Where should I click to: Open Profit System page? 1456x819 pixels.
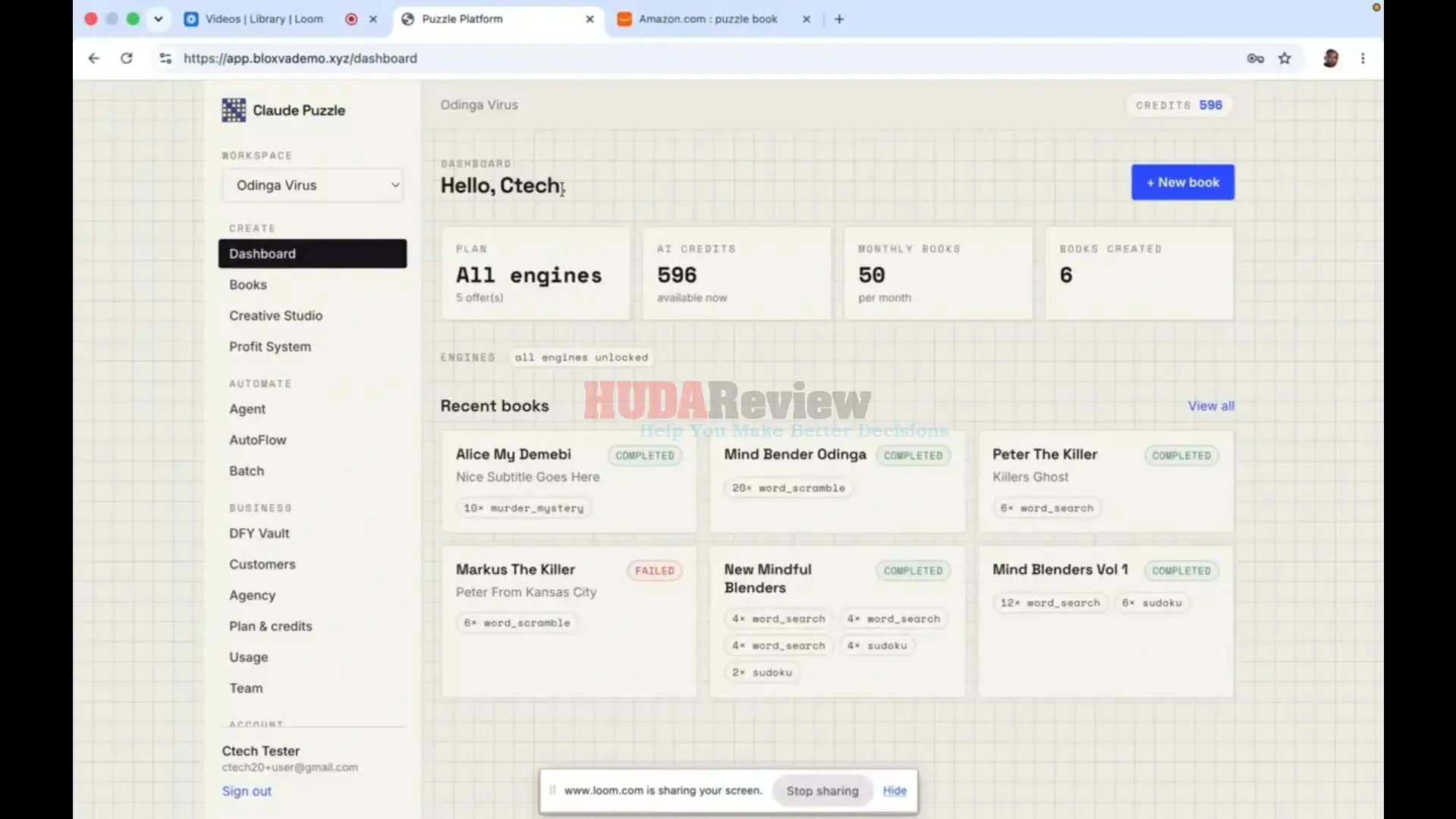[270, 347]
